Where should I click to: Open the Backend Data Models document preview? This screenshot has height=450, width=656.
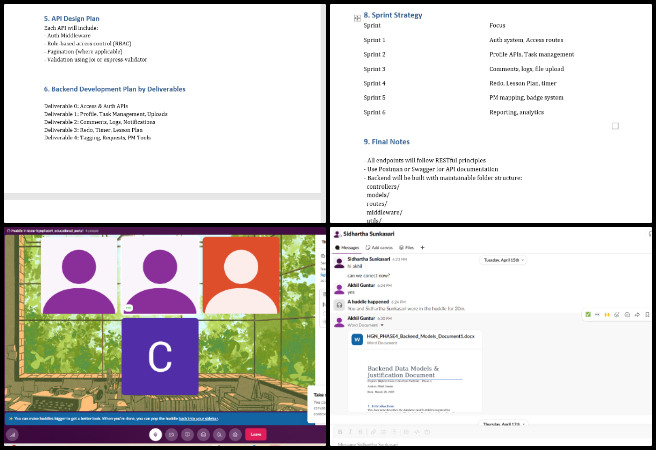pyautogui.click(x=415, y=383)
